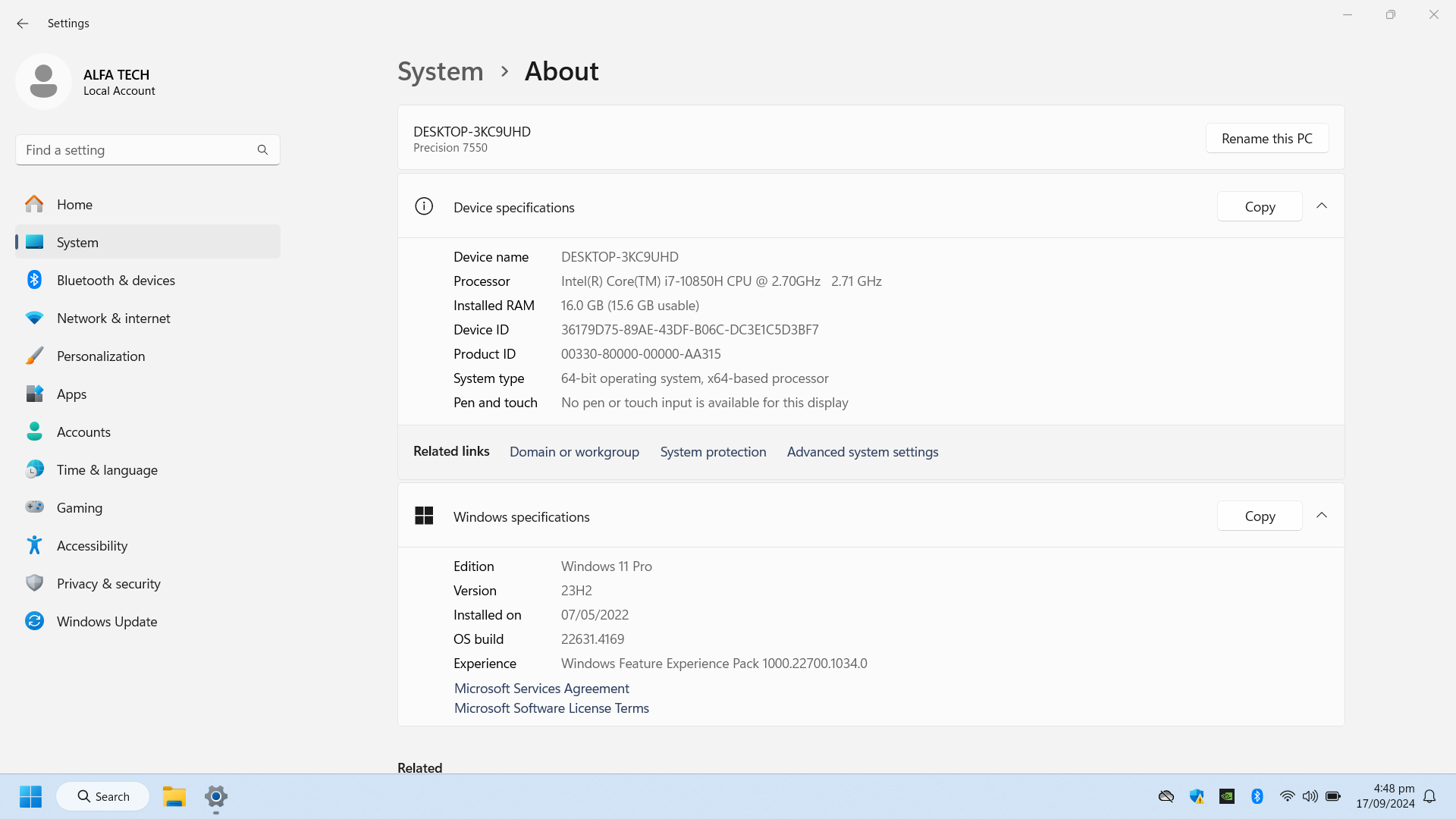1456x819 pixels.
Task: Click the Gaming controller icon
Action: 34,507
